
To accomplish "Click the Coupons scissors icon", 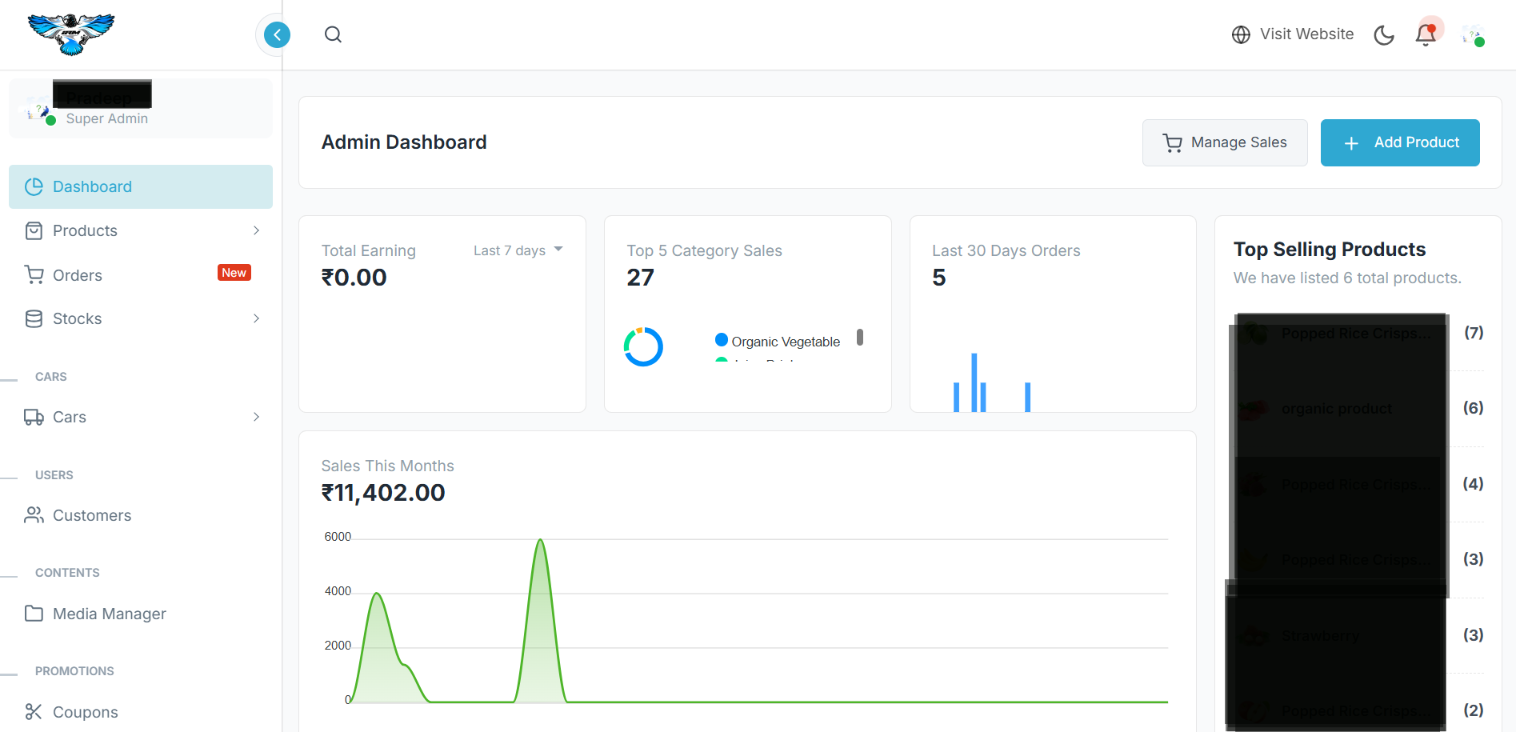I will coord(34,712).
